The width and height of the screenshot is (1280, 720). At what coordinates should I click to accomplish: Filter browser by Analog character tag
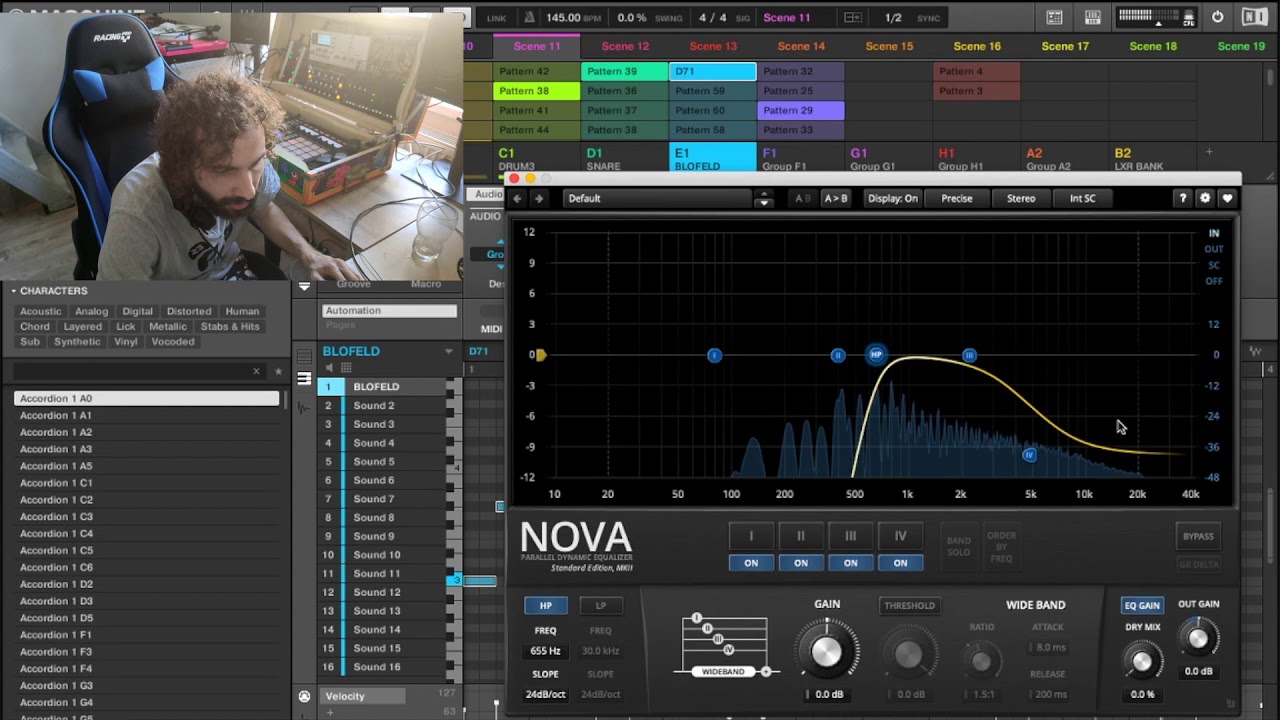click(x=91, y=311)
